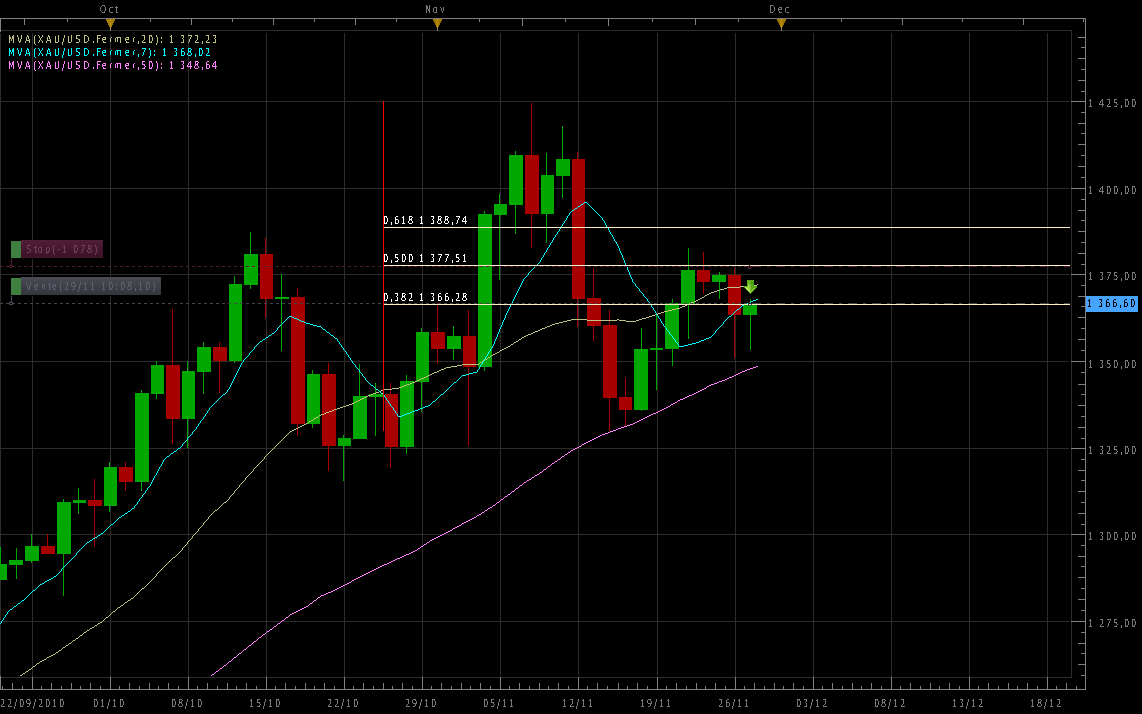The height and width of the screenshot is (714, 1142).
Task: Select the 0,618 Fibonacci level label
Action: [425, 220]
